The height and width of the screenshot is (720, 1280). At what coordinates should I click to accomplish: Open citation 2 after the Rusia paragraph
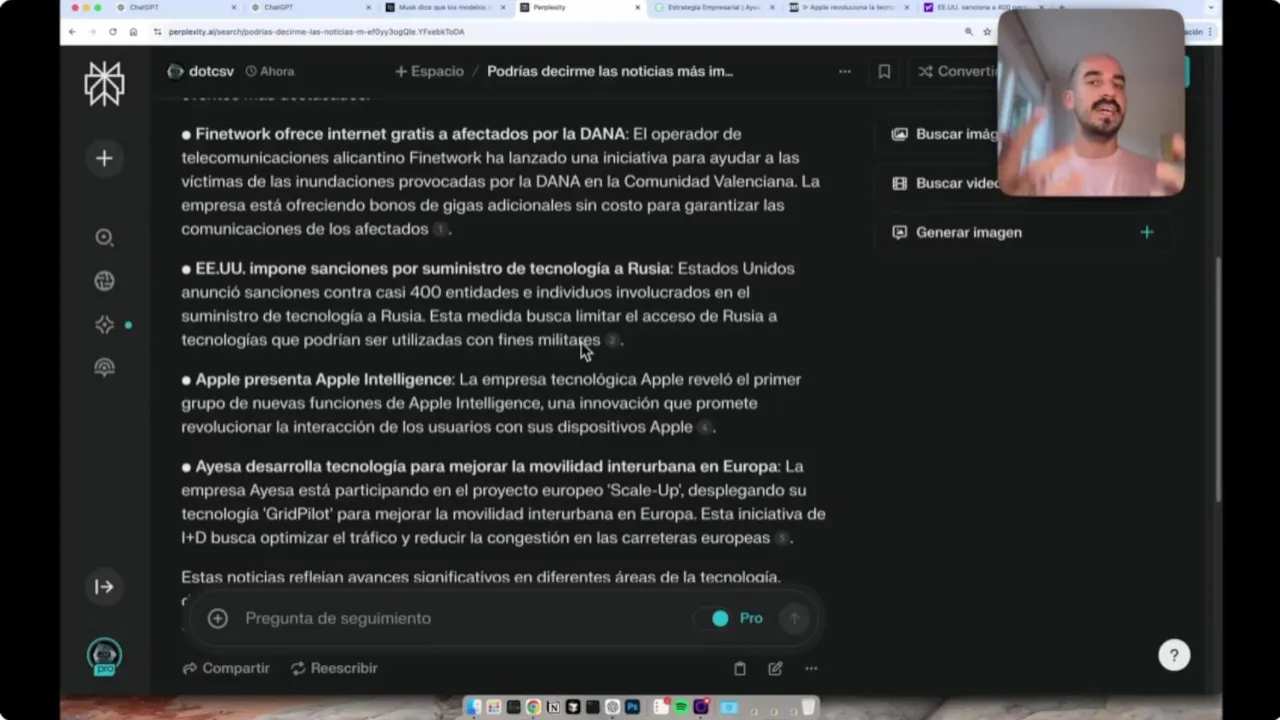point(612,340)
